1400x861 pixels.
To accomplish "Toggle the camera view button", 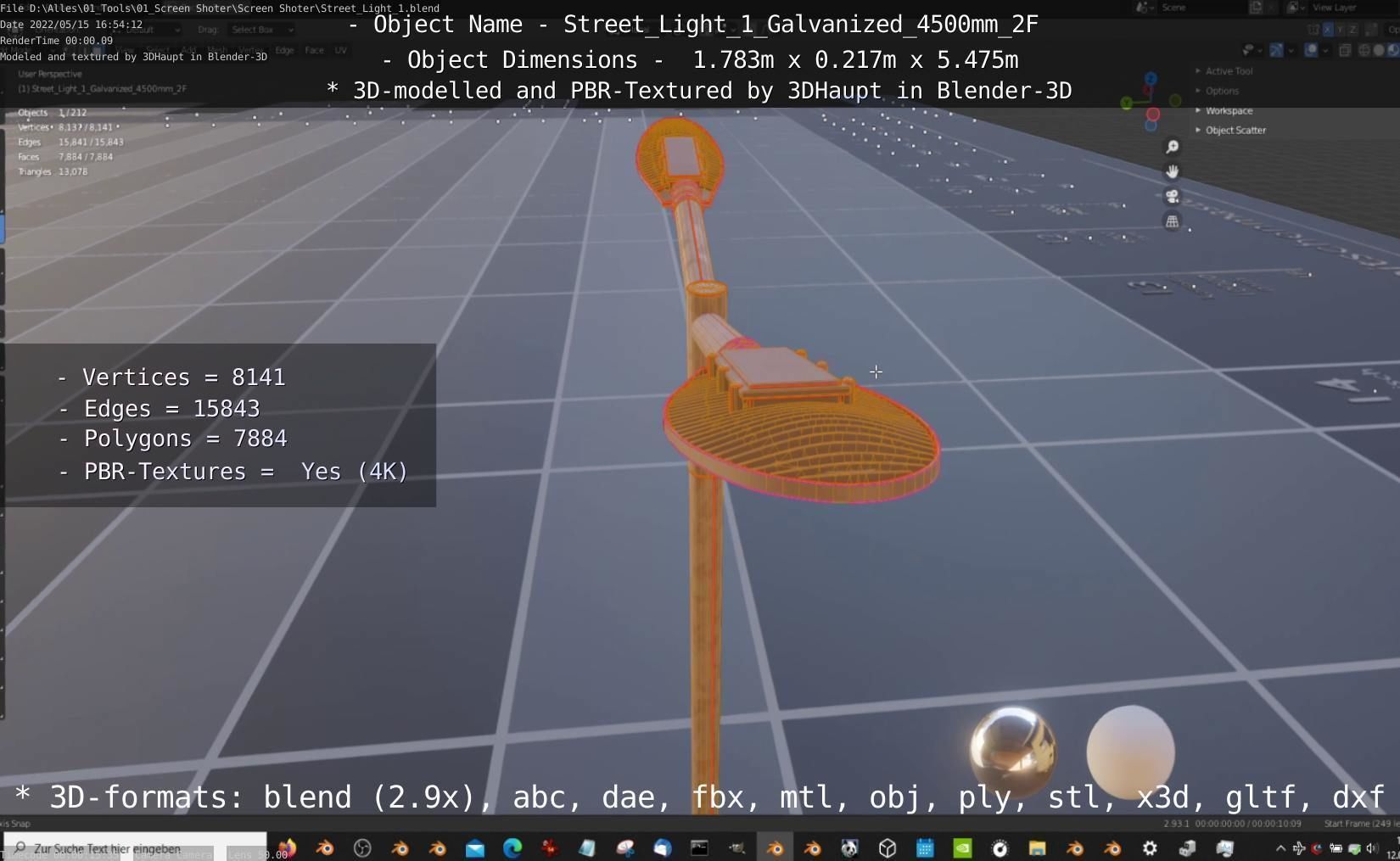I will tap(1172, 196).
